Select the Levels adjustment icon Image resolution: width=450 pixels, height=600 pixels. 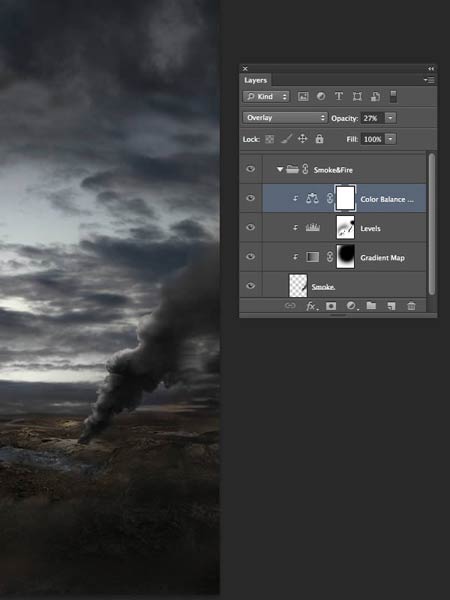(313, 228)
